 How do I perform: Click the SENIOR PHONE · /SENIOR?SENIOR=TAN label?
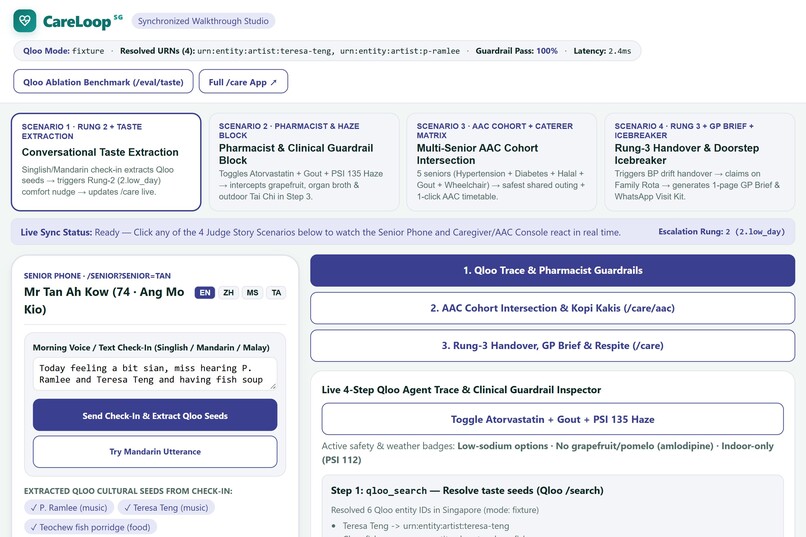pos(97,276)
